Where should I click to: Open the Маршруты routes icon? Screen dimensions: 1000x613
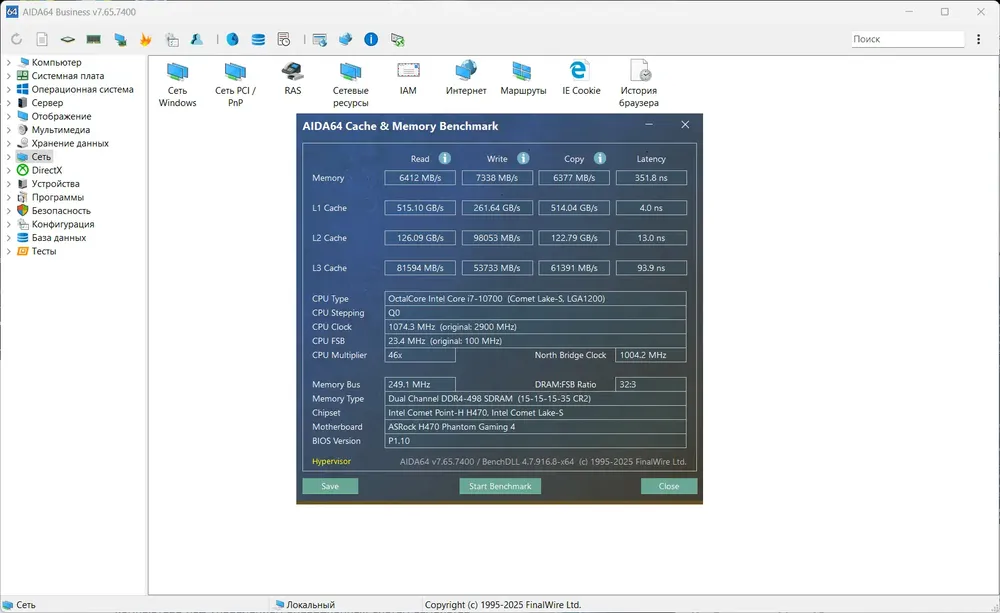523,78
